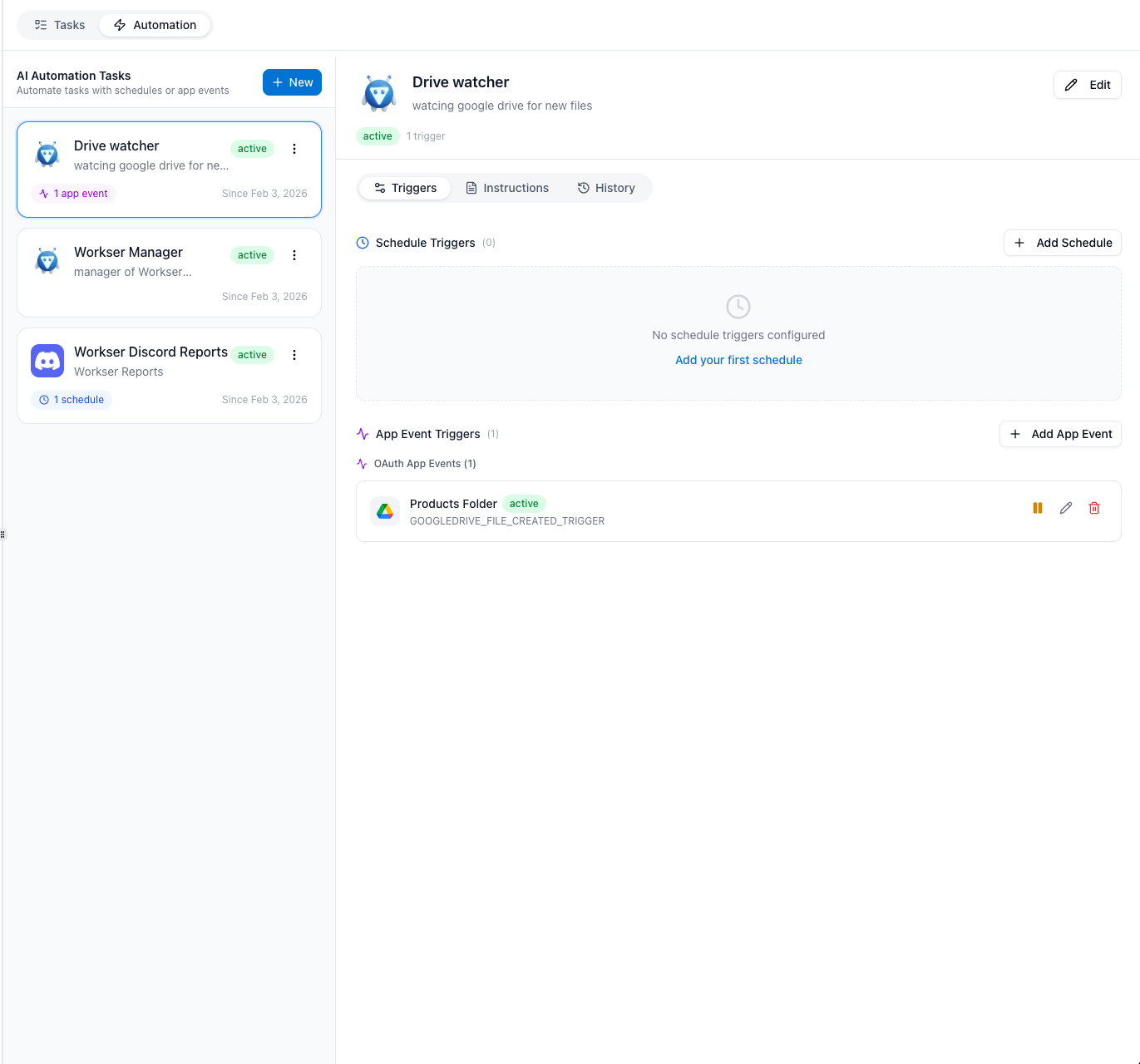Edit the Products Folder trigger pencil icon
The image size is (1140, 1064).
tap(1066, 508)
